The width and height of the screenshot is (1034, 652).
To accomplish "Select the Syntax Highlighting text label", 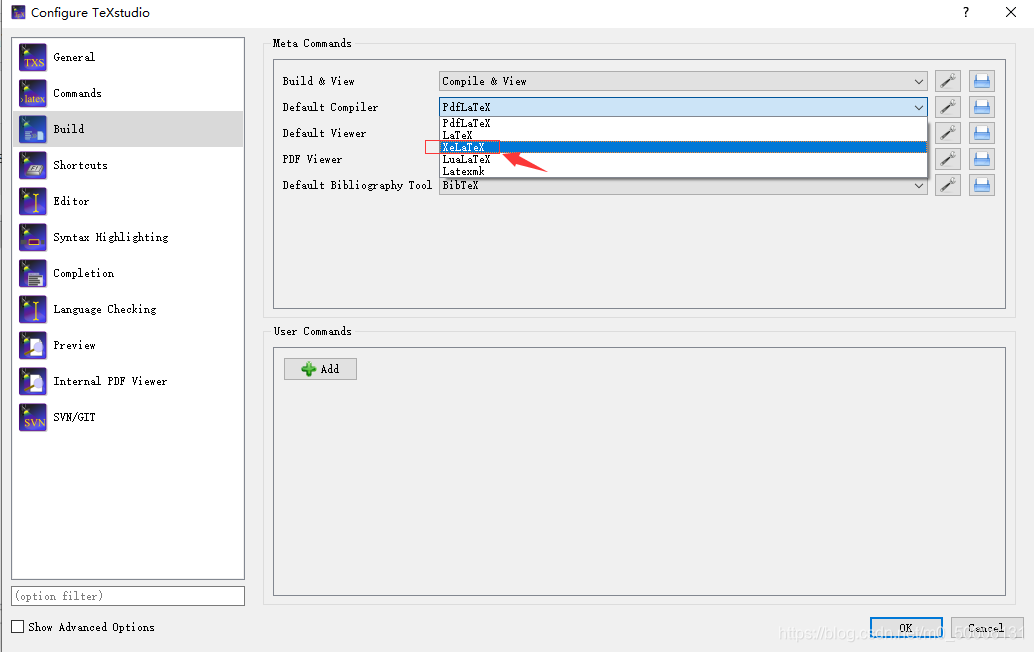I will [x=111, y=237].
